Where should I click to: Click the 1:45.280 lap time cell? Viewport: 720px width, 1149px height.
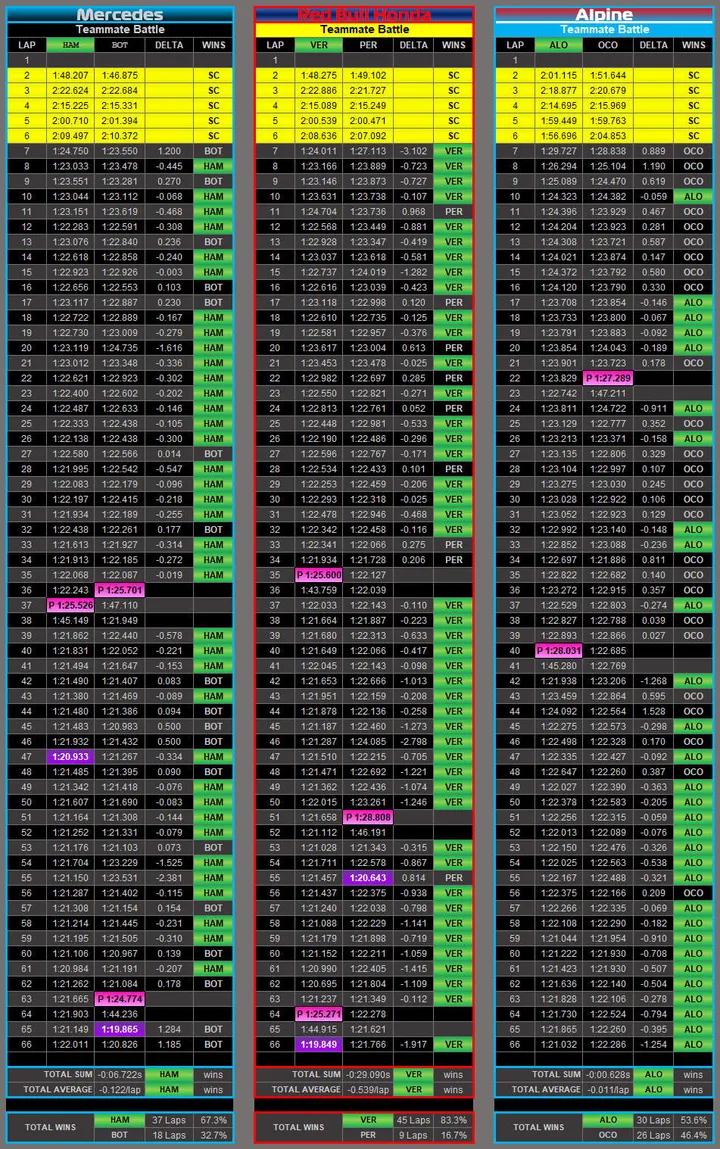[x=559, y=665]
